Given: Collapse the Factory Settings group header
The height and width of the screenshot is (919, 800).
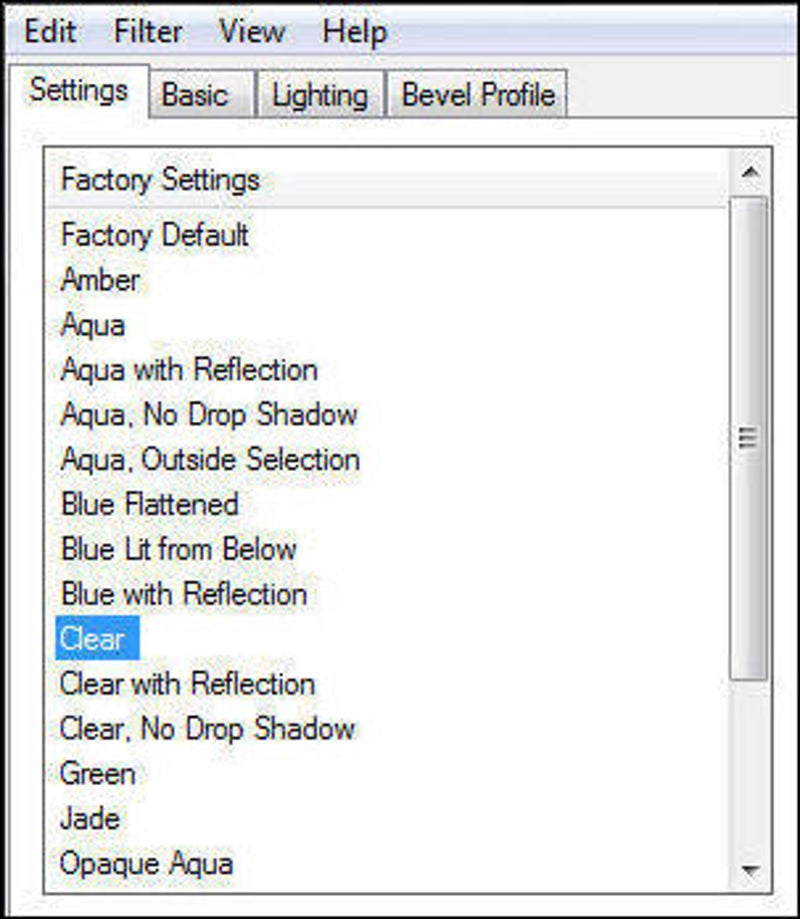Looking at the screenshot, I should [x=160, y=180].
